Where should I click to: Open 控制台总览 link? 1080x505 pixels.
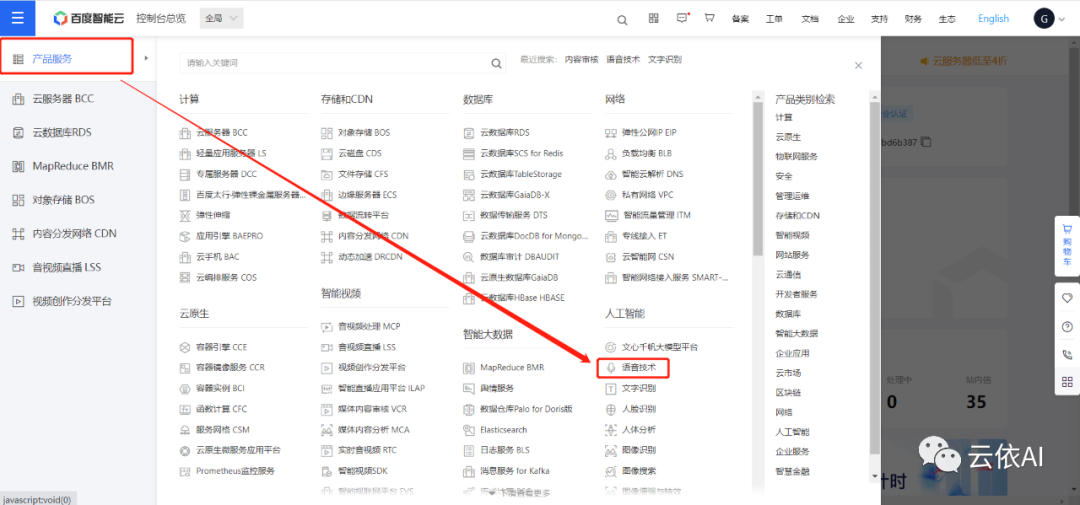point(161,19)
